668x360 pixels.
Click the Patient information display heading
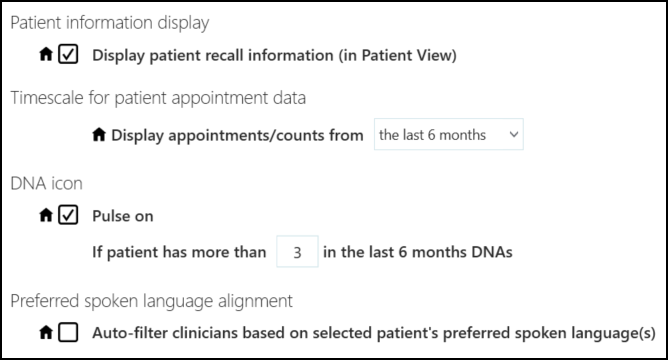[109, 23]
